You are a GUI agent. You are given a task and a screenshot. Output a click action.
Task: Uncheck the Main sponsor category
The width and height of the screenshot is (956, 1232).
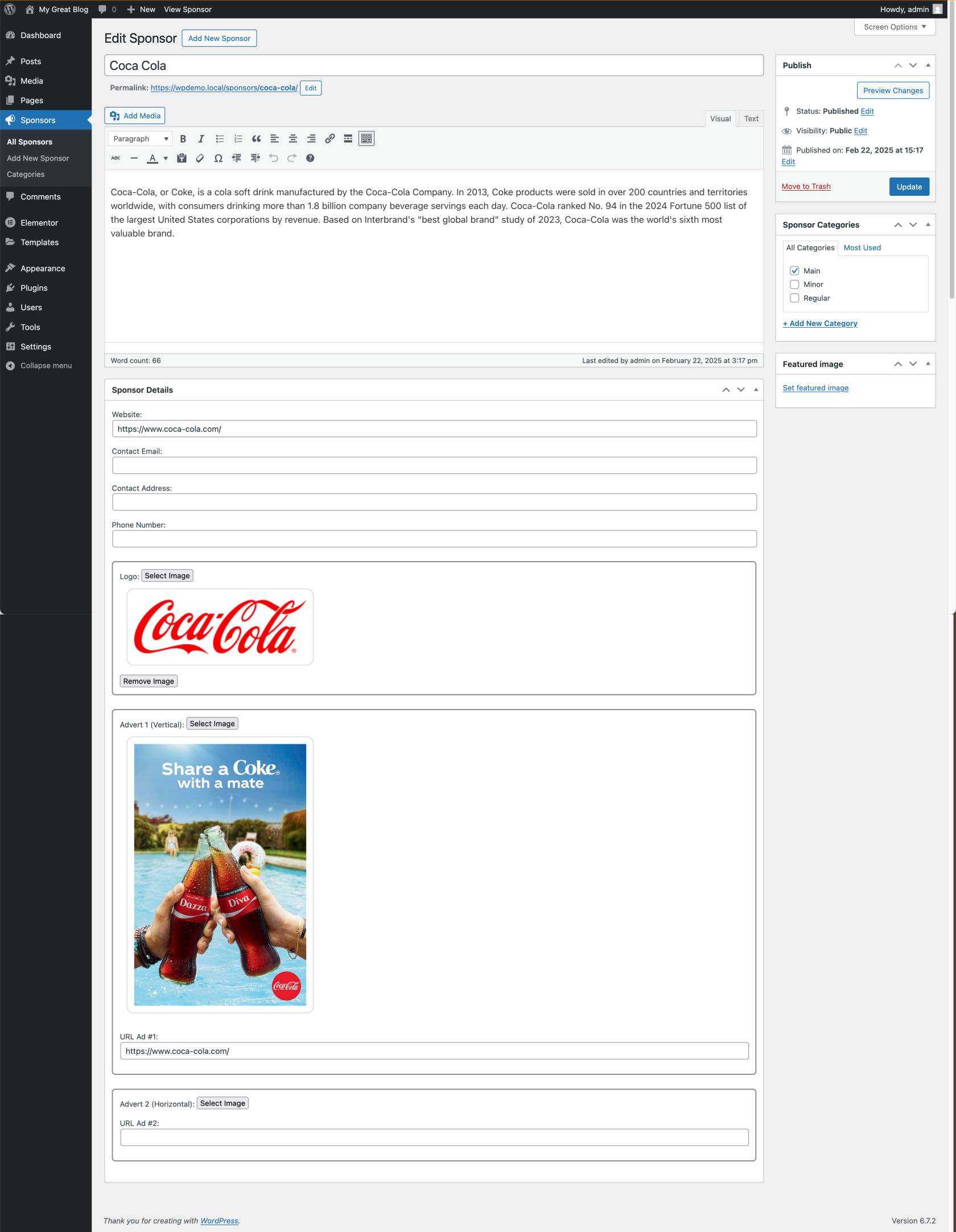pos(794,271)
